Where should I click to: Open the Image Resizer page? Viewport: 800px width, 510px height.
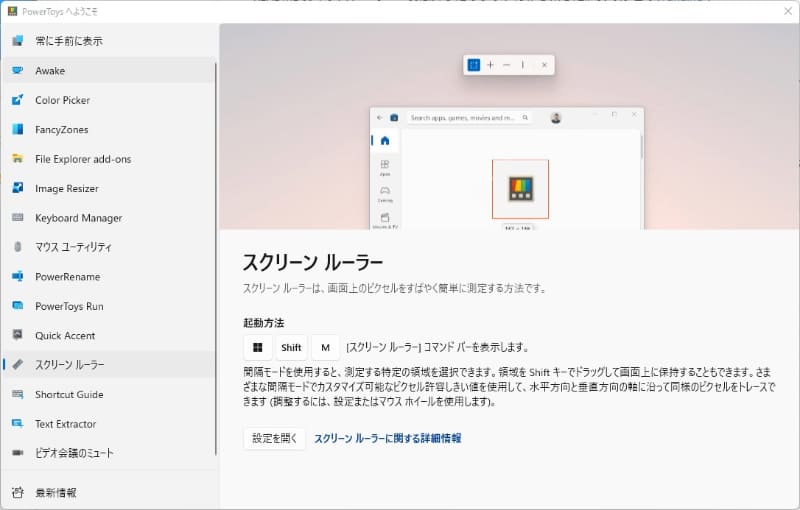click(x=109, y=188)
